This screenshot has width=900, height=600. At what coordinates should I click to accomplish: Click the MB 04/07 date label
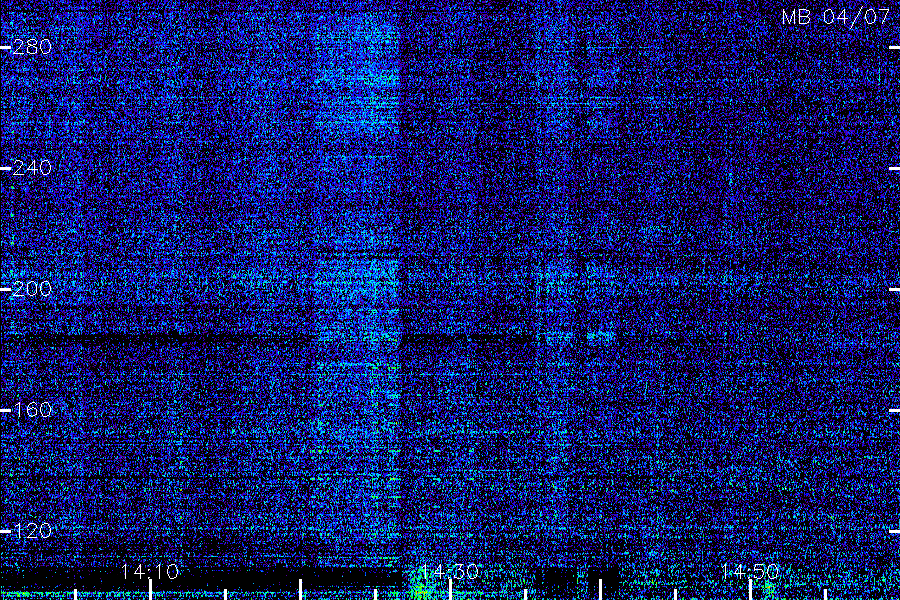coord(836,17)
